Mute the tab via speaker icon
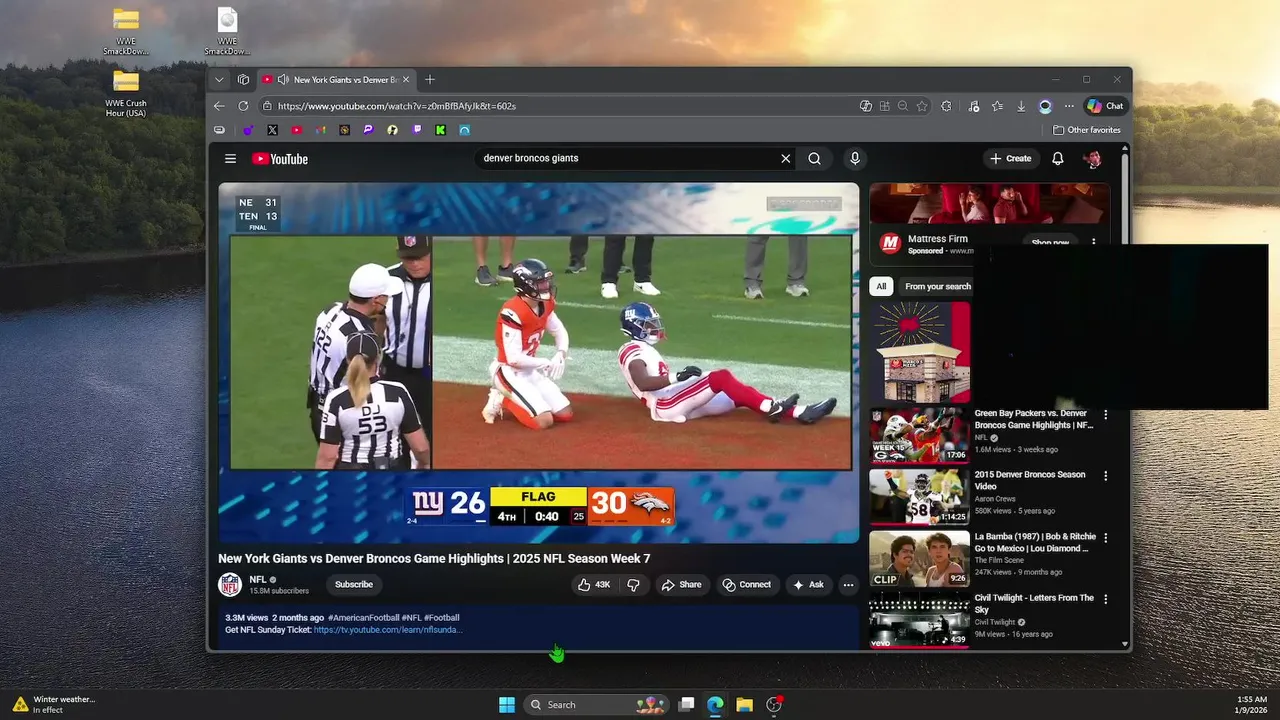Screen dimensions: 1280x720 pyautogui.click(x=283, y=79)
